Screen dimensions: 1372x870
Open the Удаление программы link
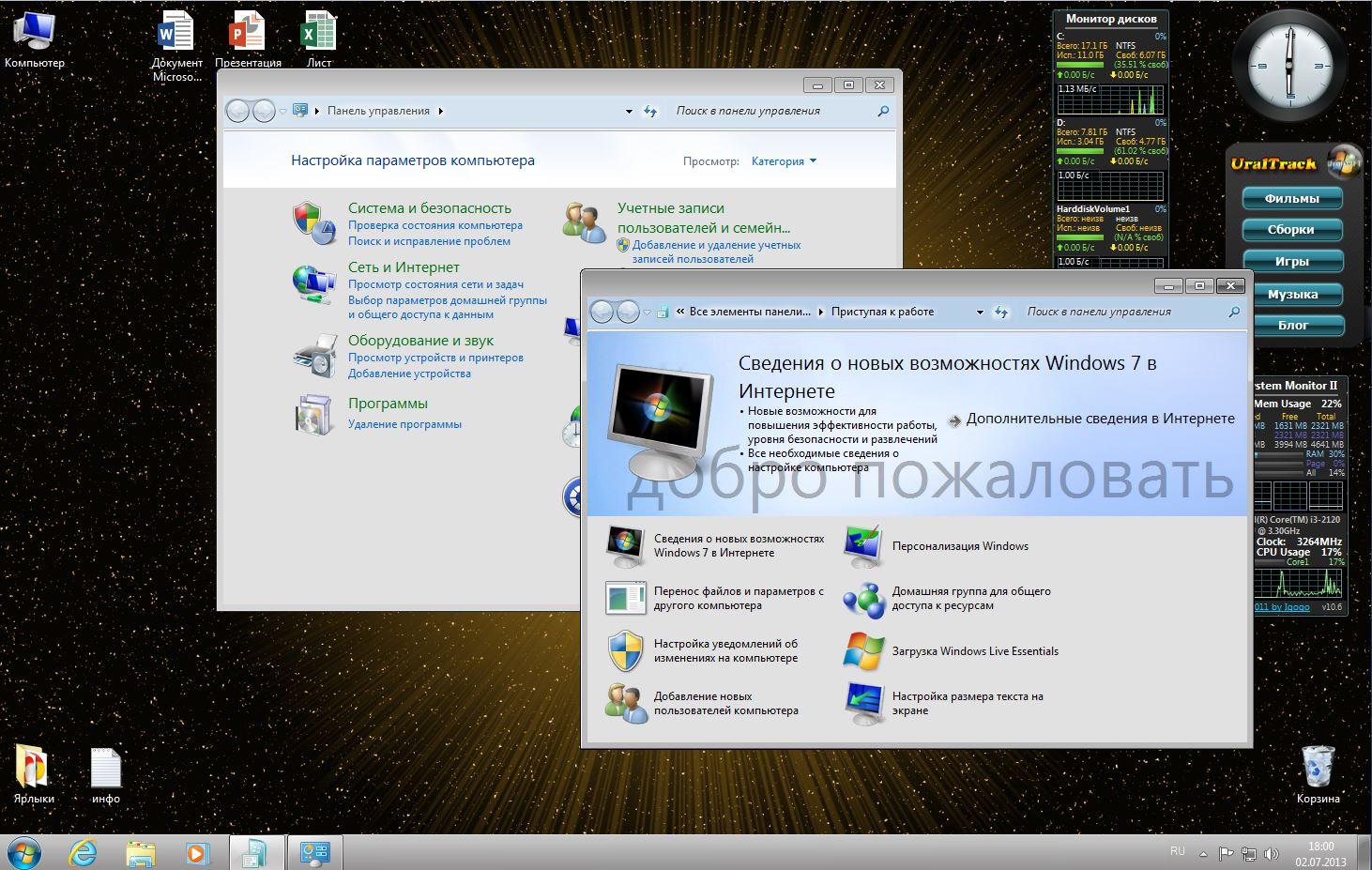coord(404,424)
